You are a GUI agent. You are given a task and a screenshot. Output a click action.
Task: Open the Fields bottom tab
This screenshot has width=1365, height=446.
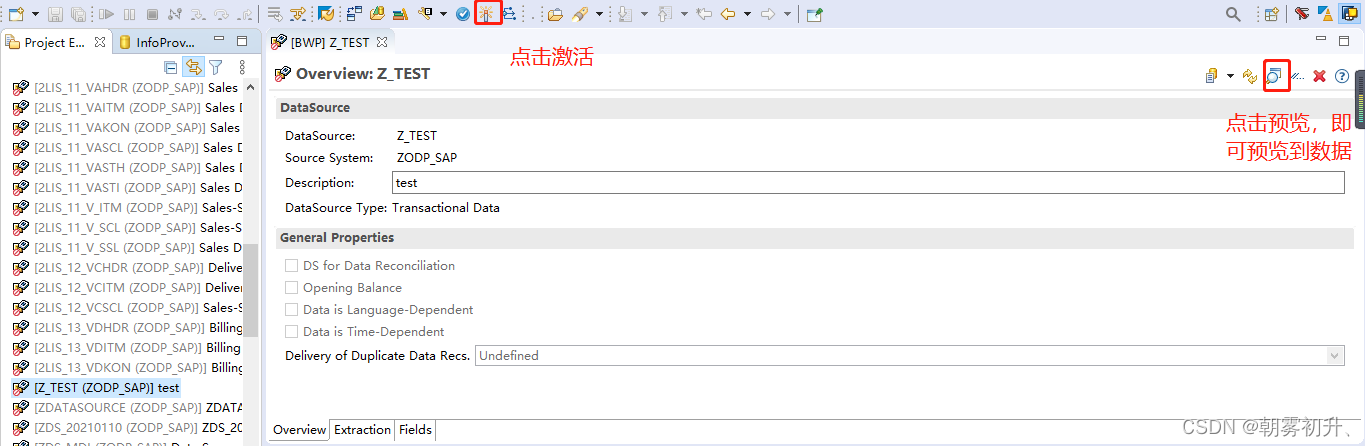click(415, 430)
